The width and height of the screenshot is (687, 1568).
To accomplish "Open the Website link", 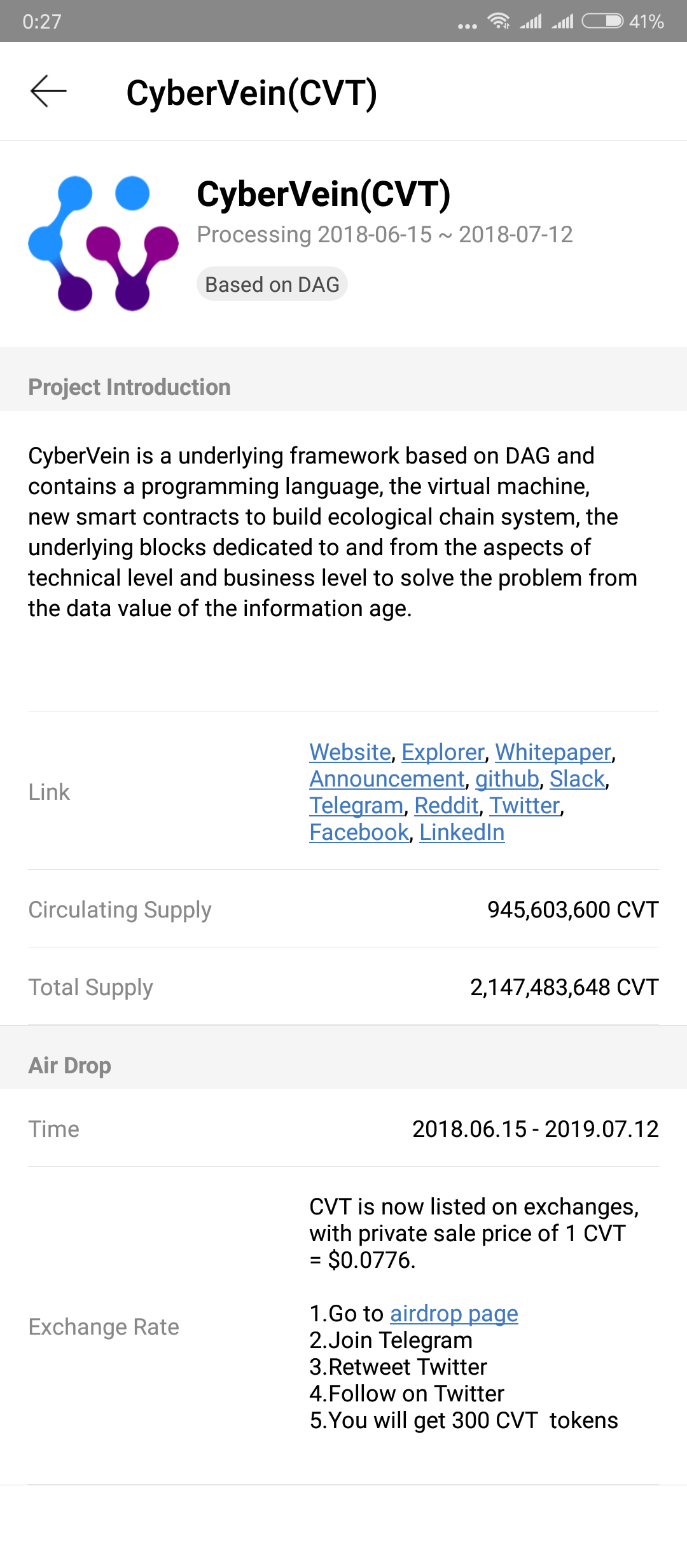I will click(x=350, y=752).
